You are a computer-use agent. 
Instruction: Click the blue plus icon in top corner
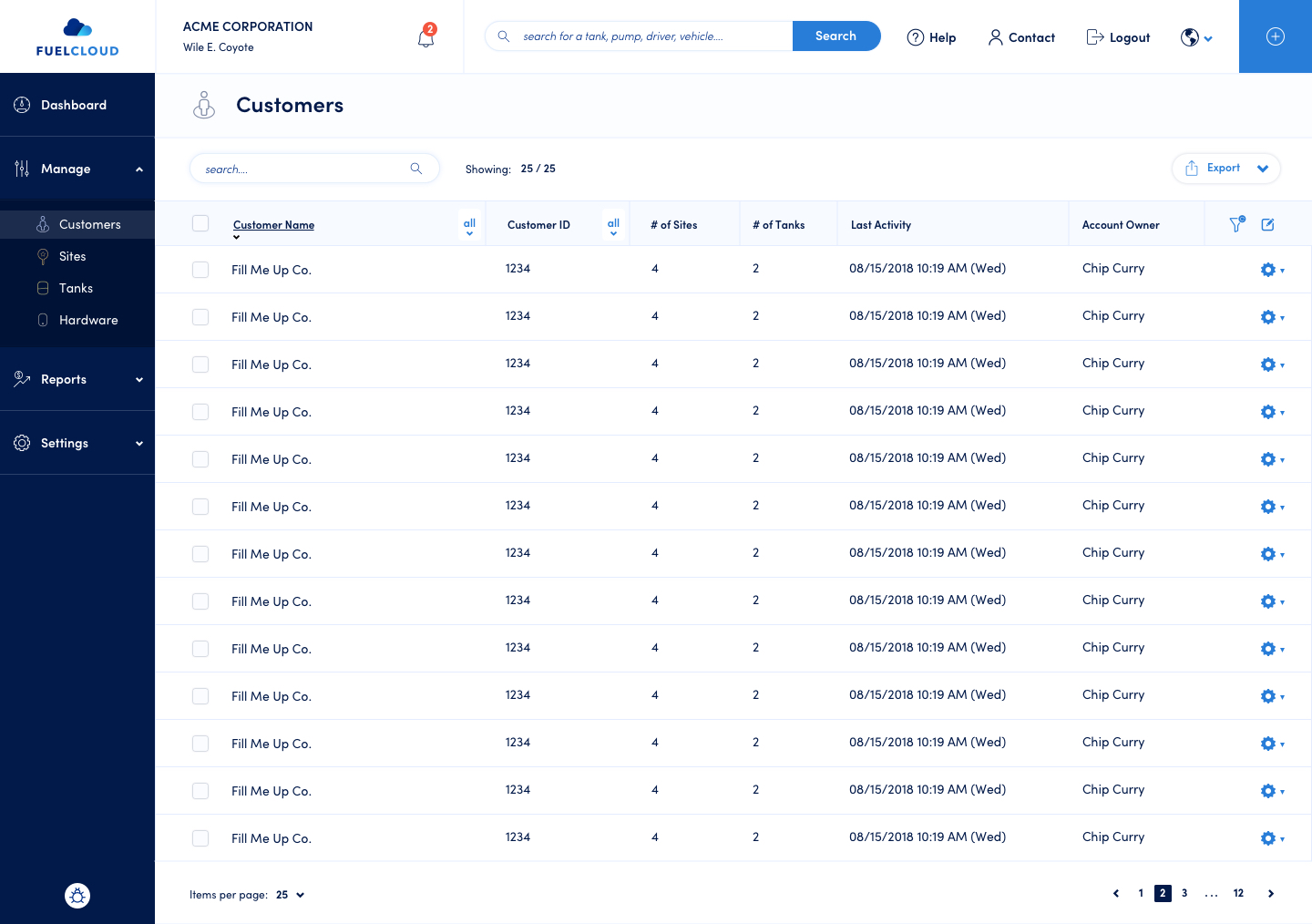(1275, 36)
